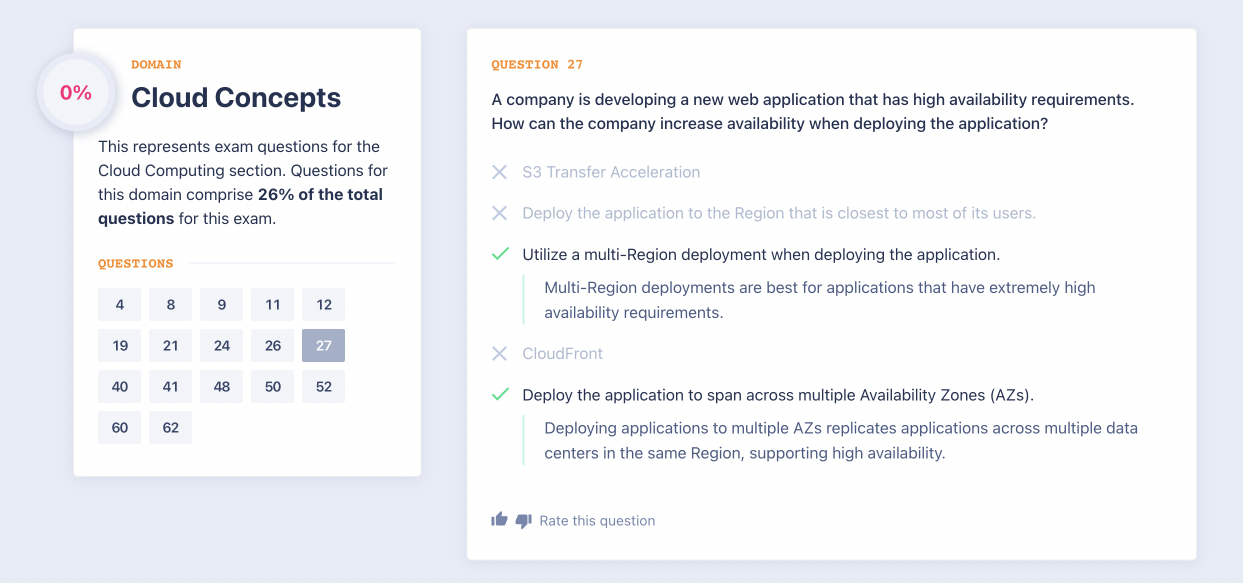Open question 27, currently highlighted
This screenshot has width=1243, height=583.
click(323, 346)
